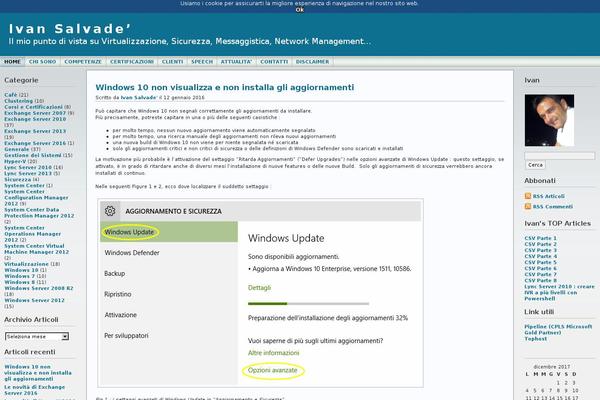Open the Gestione dei Sistemi category

tap(33, 155)
